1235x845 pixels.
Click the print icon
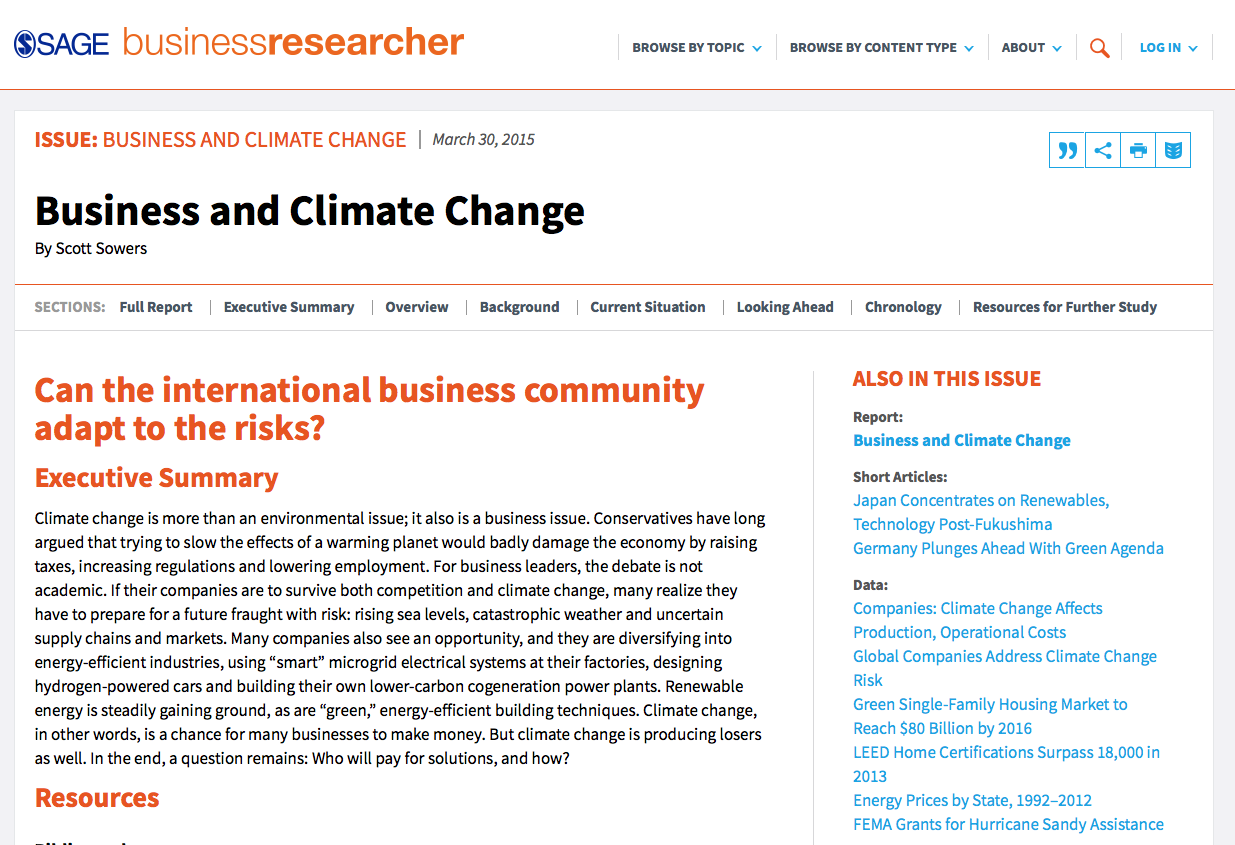tap(1138, 151)
